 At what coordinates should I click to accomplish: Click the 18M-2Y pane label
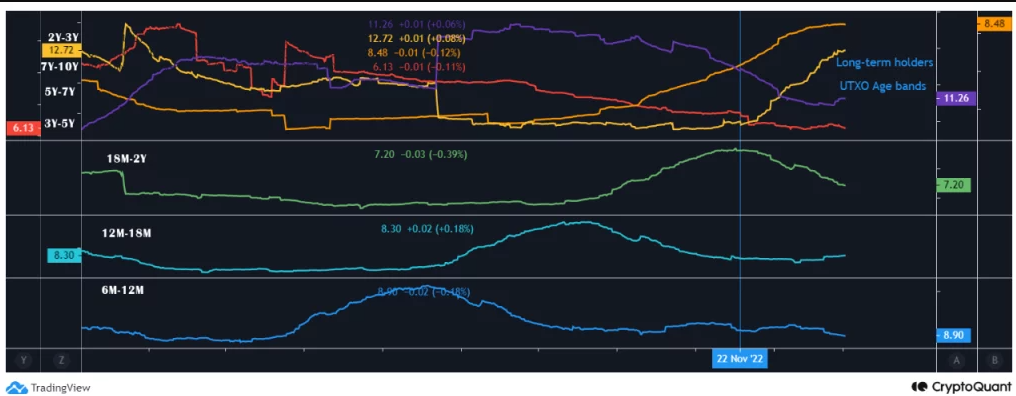coord(126,158)
